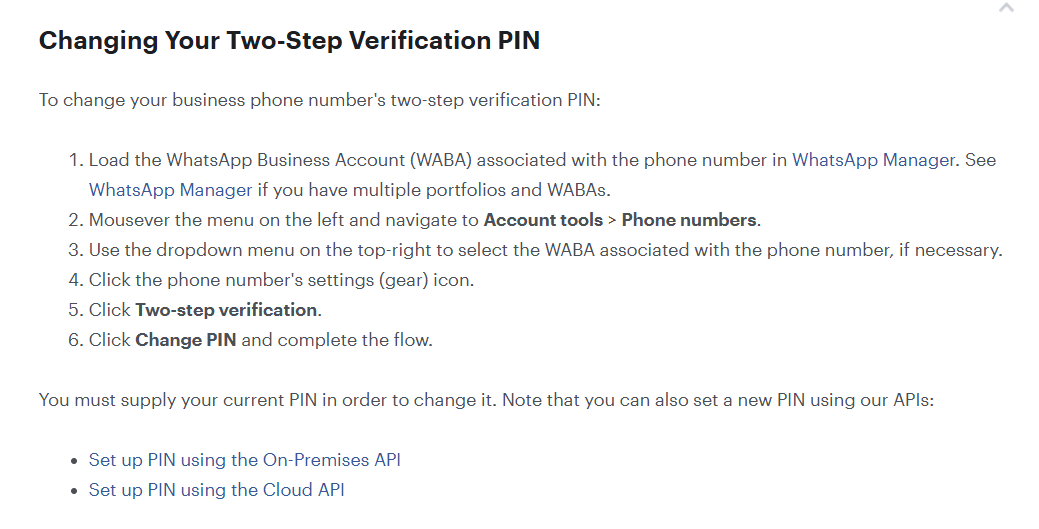Click the bold 'Phone numbers' text
Screen dimensions: 1039x529
click(x=689, y=219)
